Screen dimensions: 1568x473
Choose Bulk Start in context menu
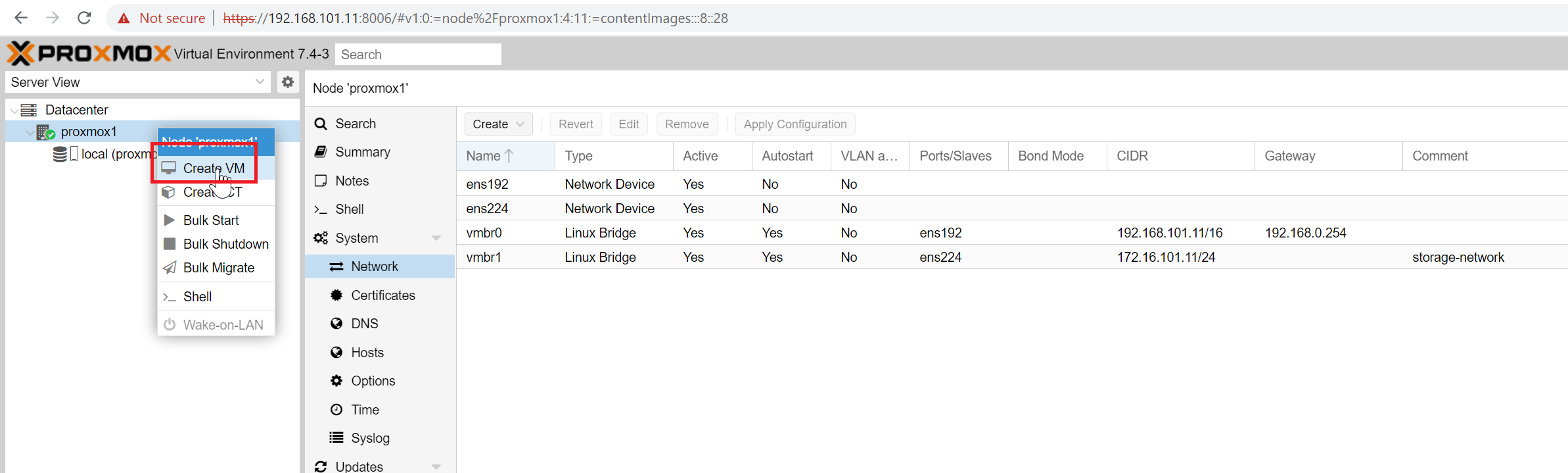click(216, 220)
